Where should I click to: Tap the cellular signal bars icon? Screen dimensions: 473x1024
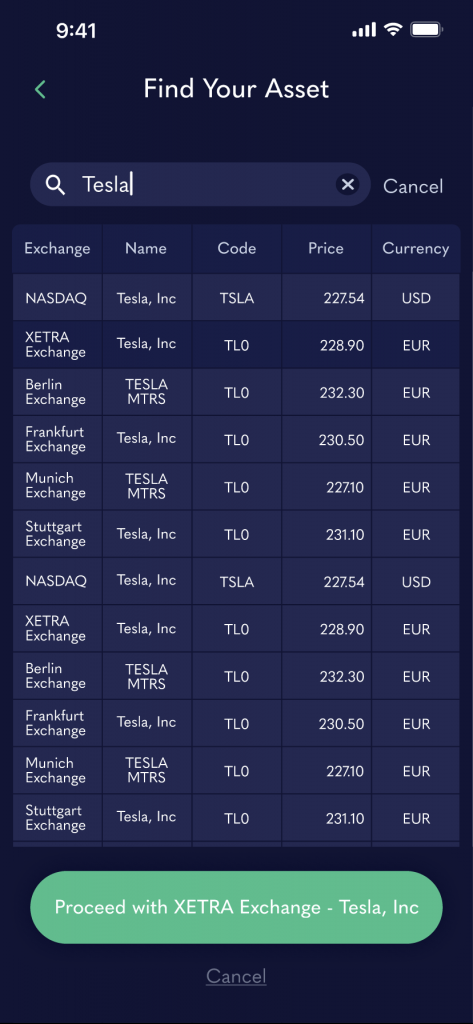tap(364, 29)
